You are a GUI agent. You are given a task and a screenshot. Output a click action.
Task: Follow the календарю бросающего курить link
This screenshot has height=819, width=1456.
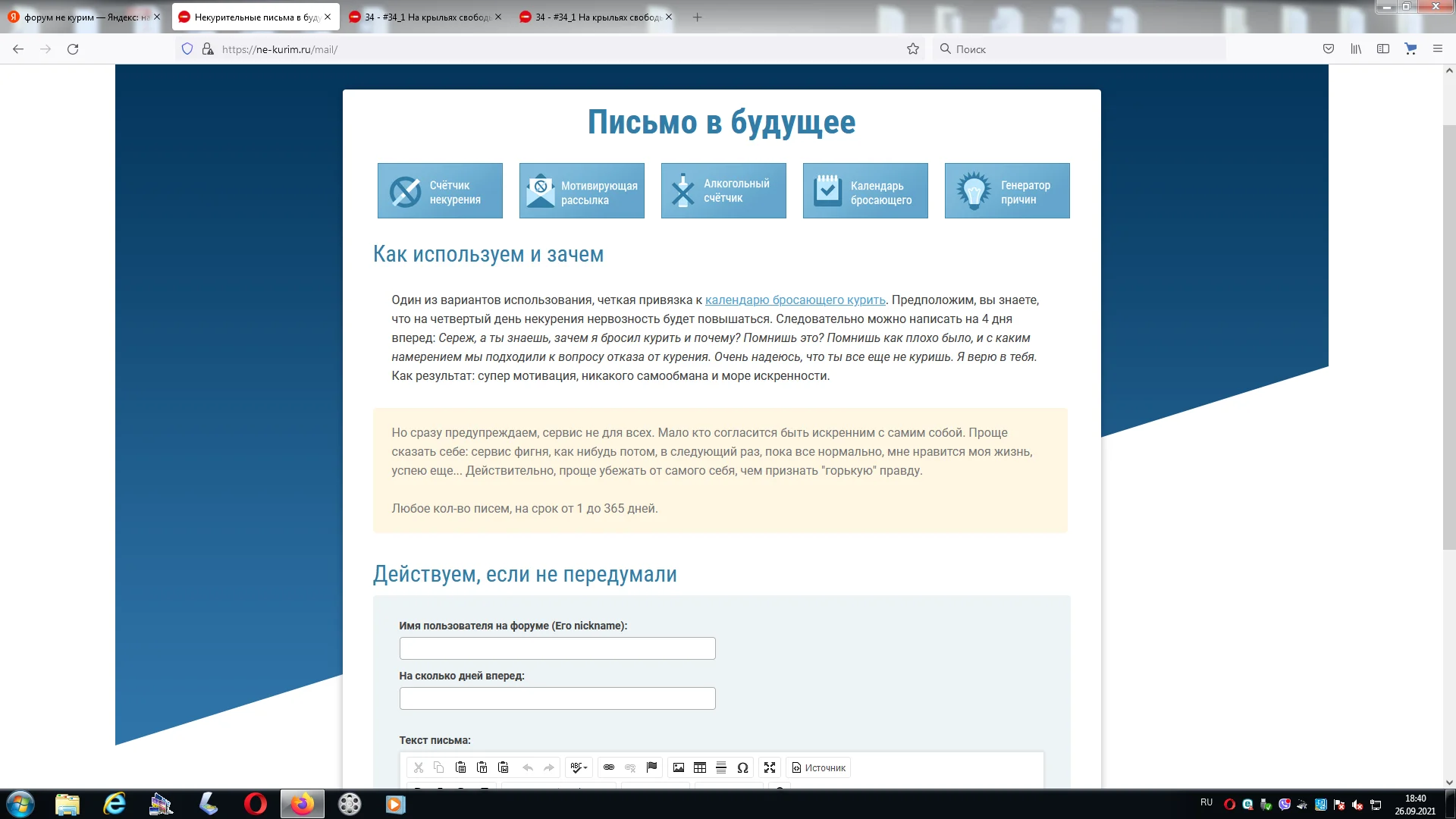click(x=795, y=300)
